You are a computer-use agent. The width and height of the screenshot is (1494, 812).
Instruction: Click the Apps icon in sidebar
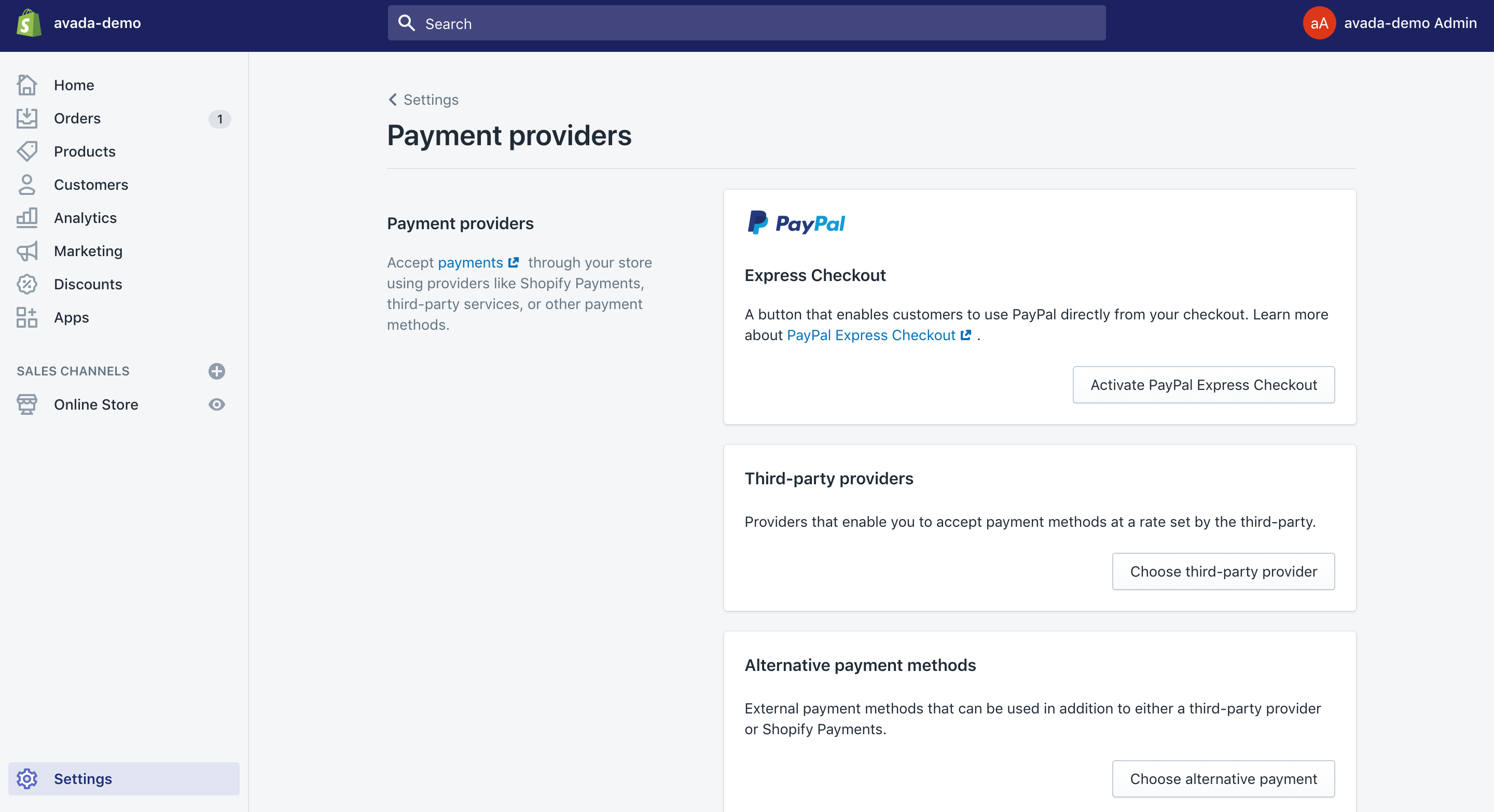[27, 317]
